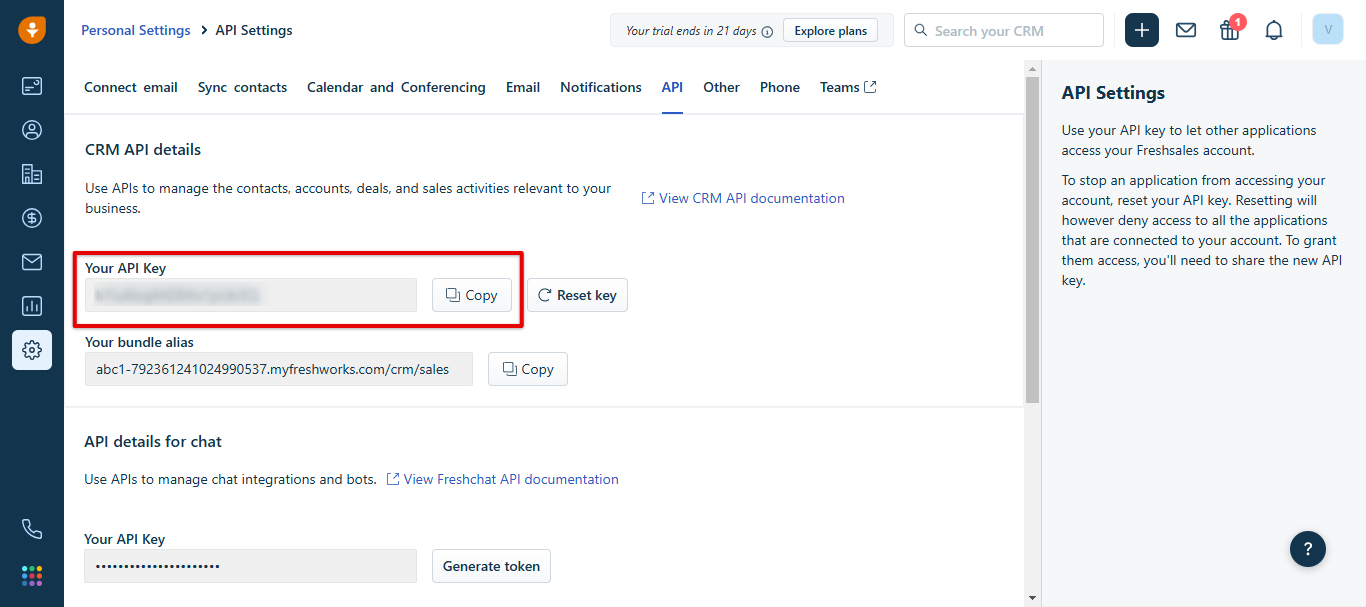Viewport: 1366px width, 607px height.
Task: Switch to the Other tab
Action: coord(721,87)
